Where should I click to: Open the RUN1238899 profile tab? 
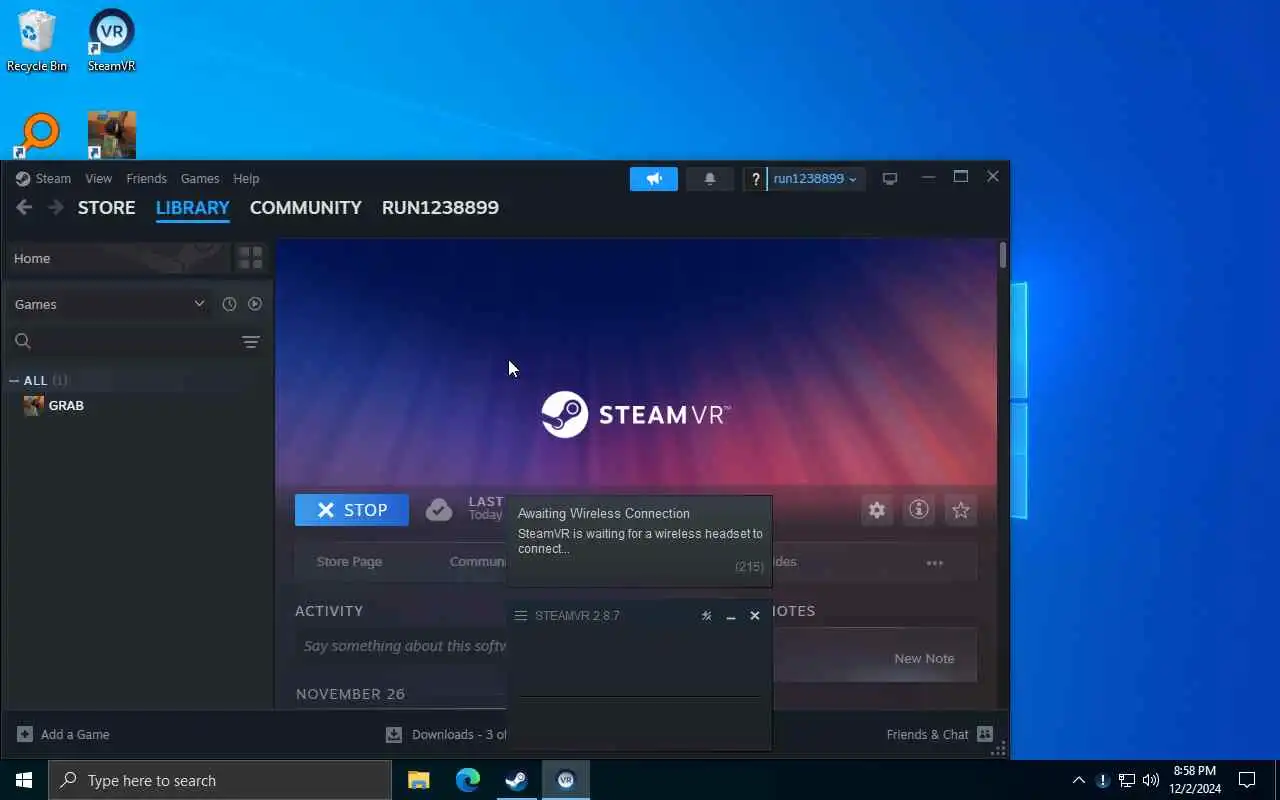click(x=440, y=207)
